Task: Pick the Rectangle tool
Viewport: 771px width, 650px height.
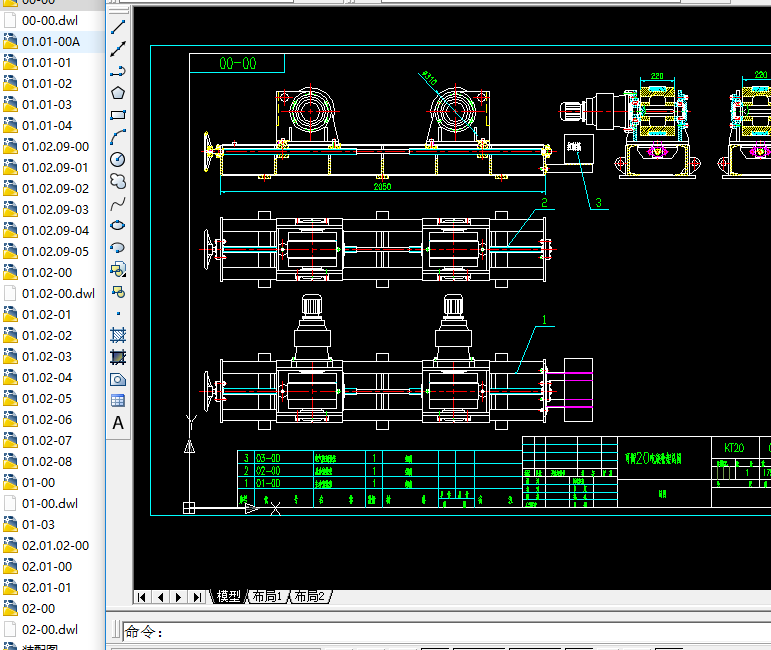Action: [118, 115]
